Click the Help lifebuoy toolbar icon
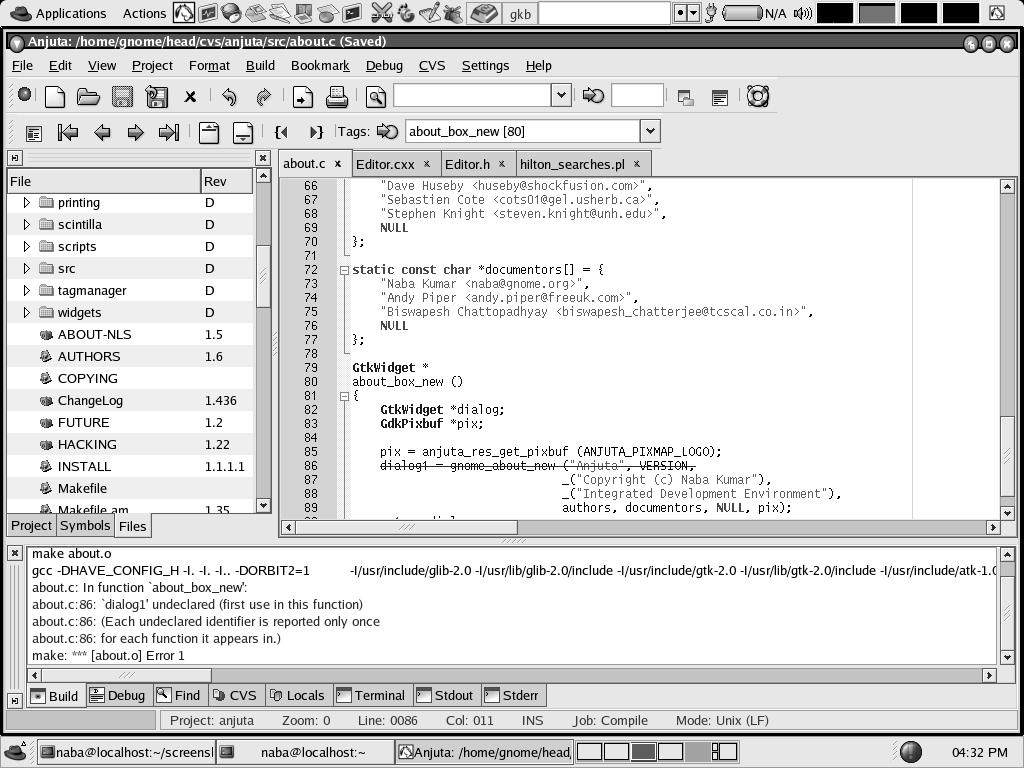The width and height of the screenshot is (1024, 768). coord(758,97)
